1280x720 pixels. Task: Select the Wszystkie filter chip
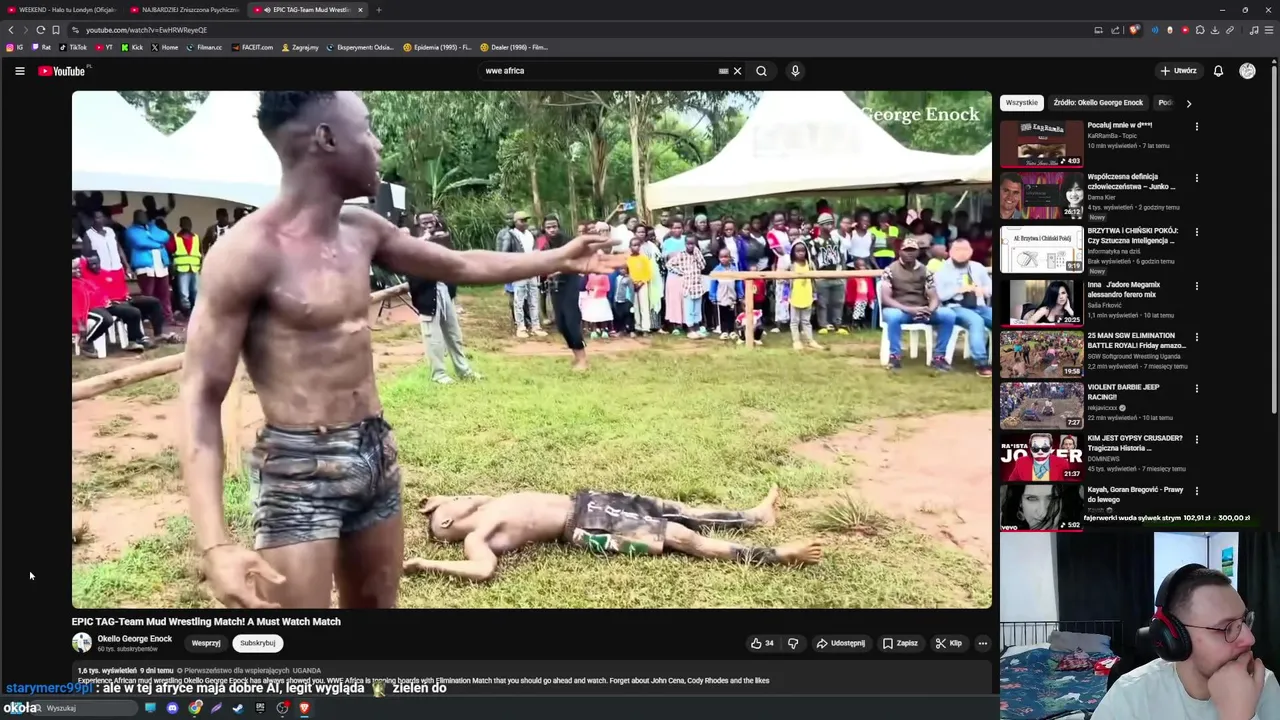tap(1022, 103)
